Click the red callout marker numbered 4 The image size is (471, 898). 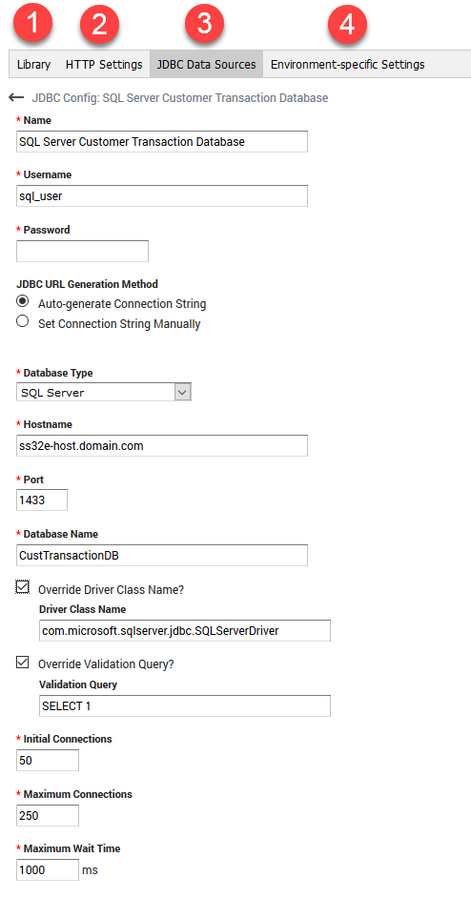pyautogui.click(x=347, y=25)
